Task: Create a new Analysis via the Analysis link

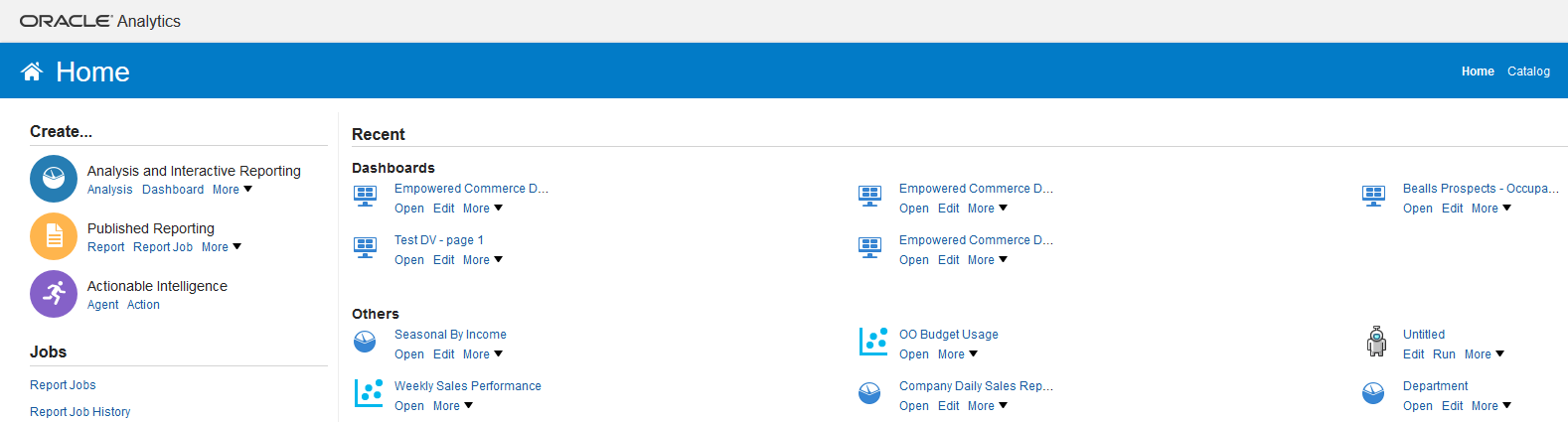Action: pos(109,190)
